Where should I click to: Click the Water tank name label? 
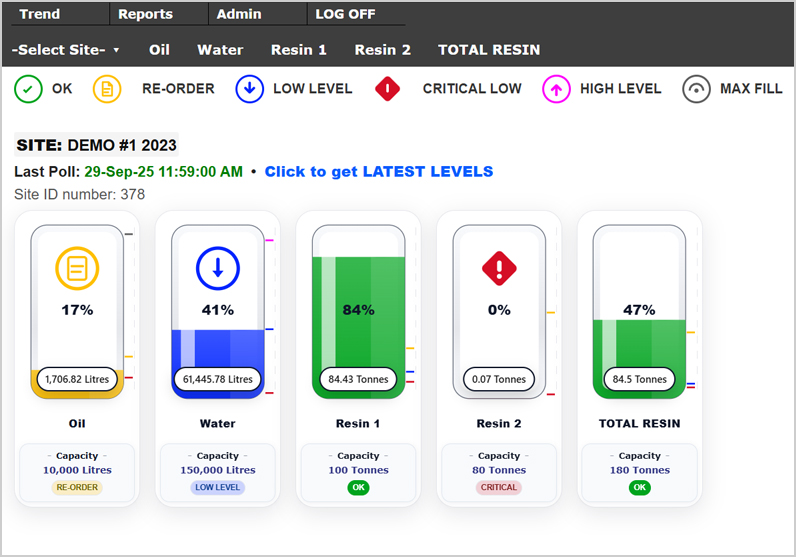(x=218, y=423)
